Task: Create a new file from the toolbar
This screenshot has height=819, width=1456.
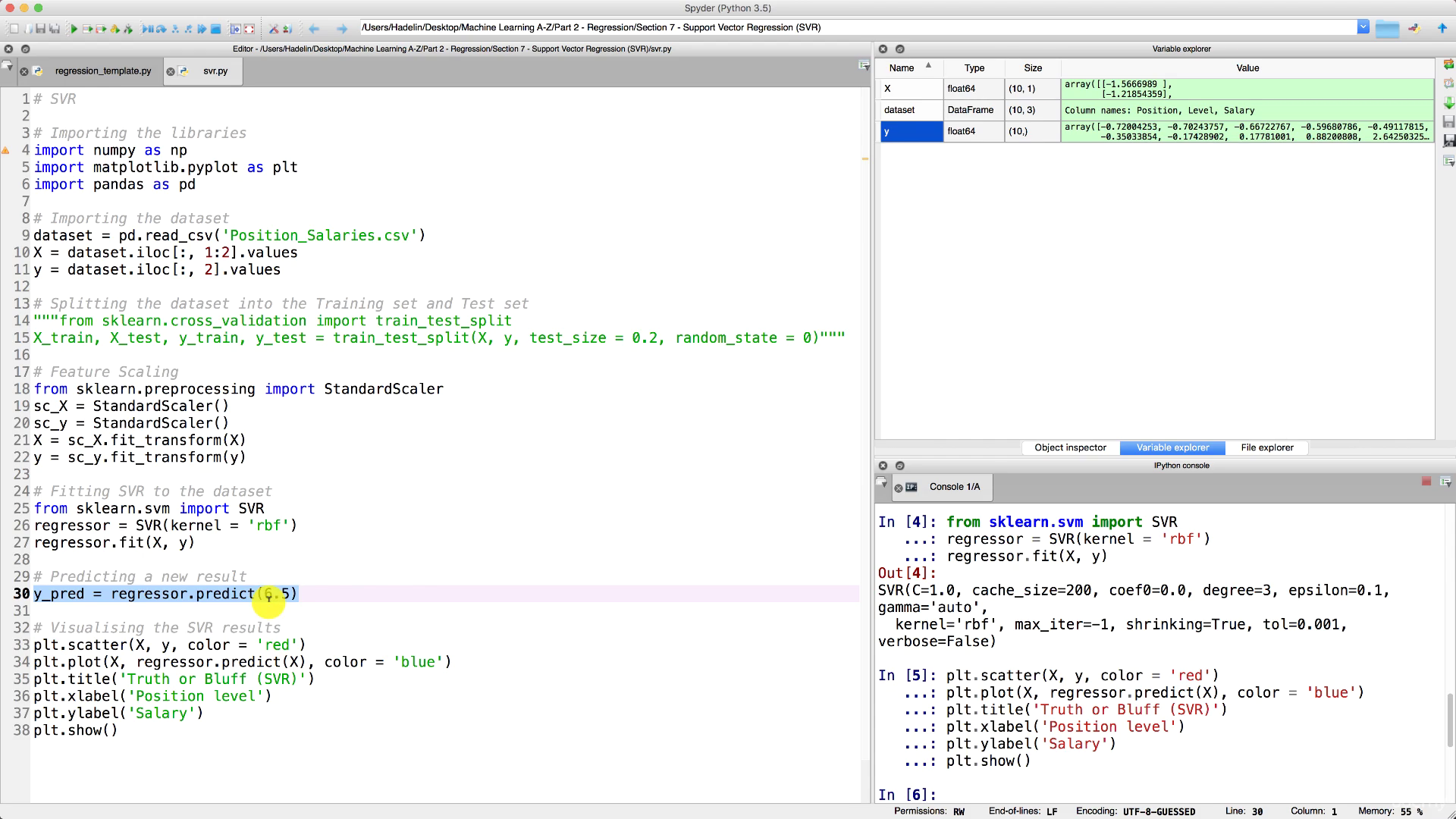Action: tap(14, 29)
